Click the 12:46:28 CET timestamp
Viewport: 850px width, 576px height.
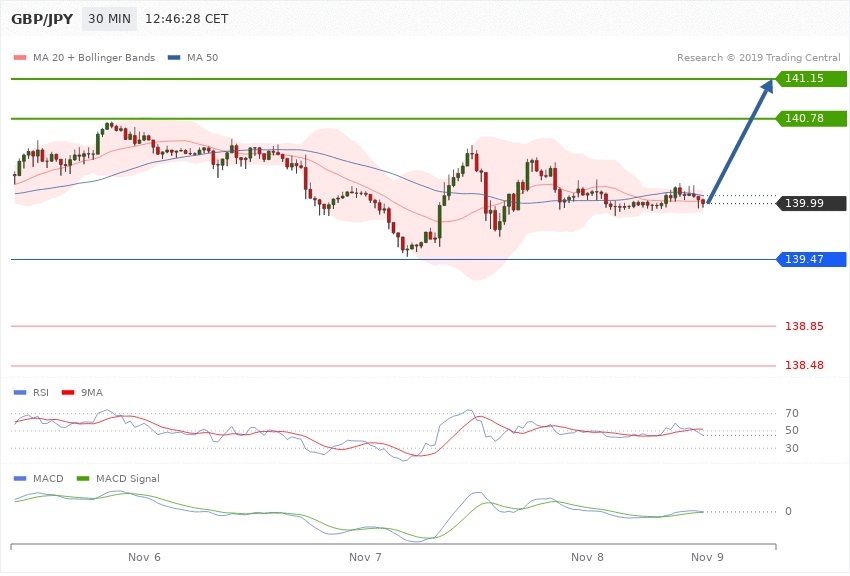click(x=187, y=19)
